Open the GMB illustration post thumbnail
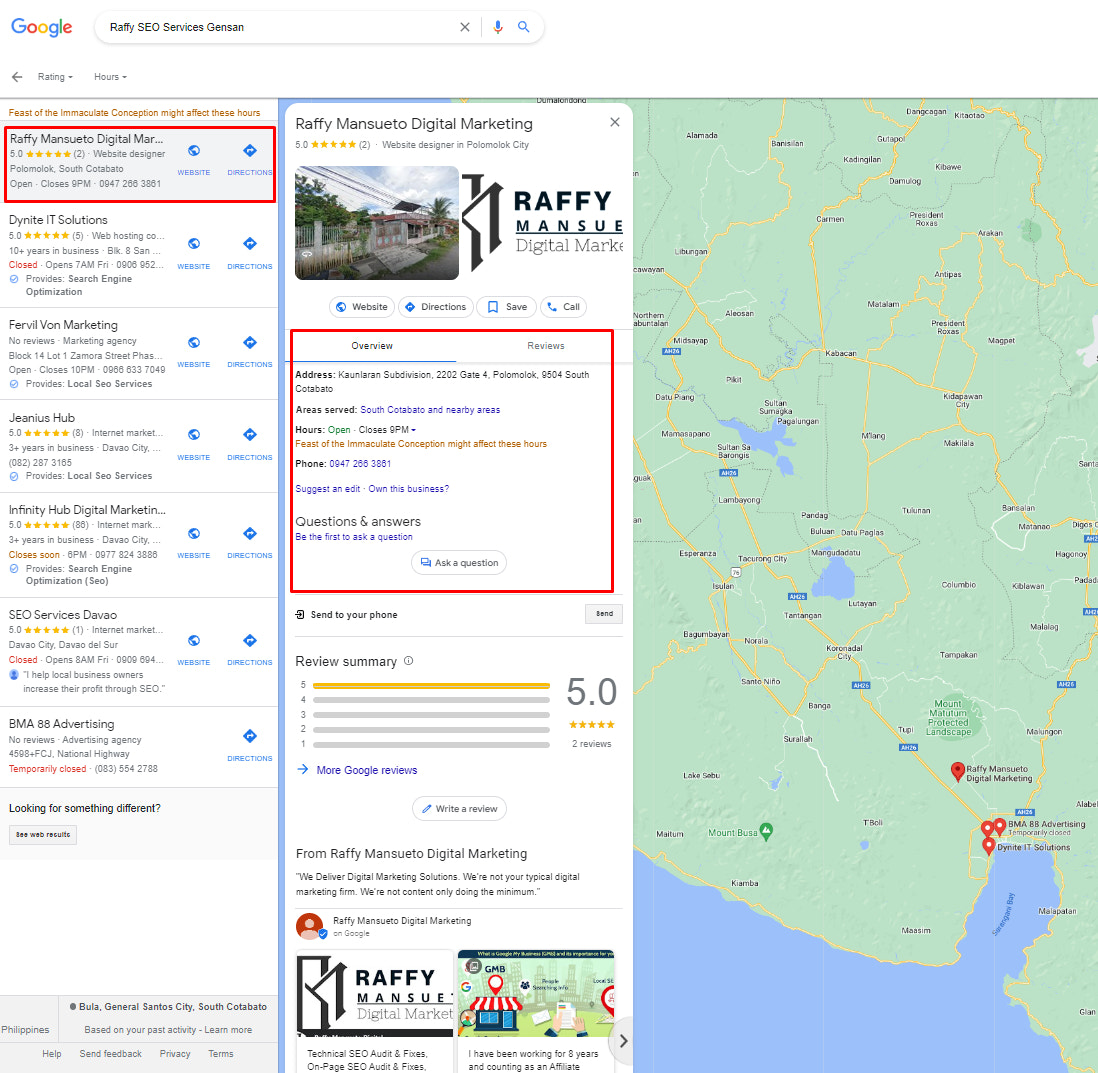 click(x=536, y=993)
